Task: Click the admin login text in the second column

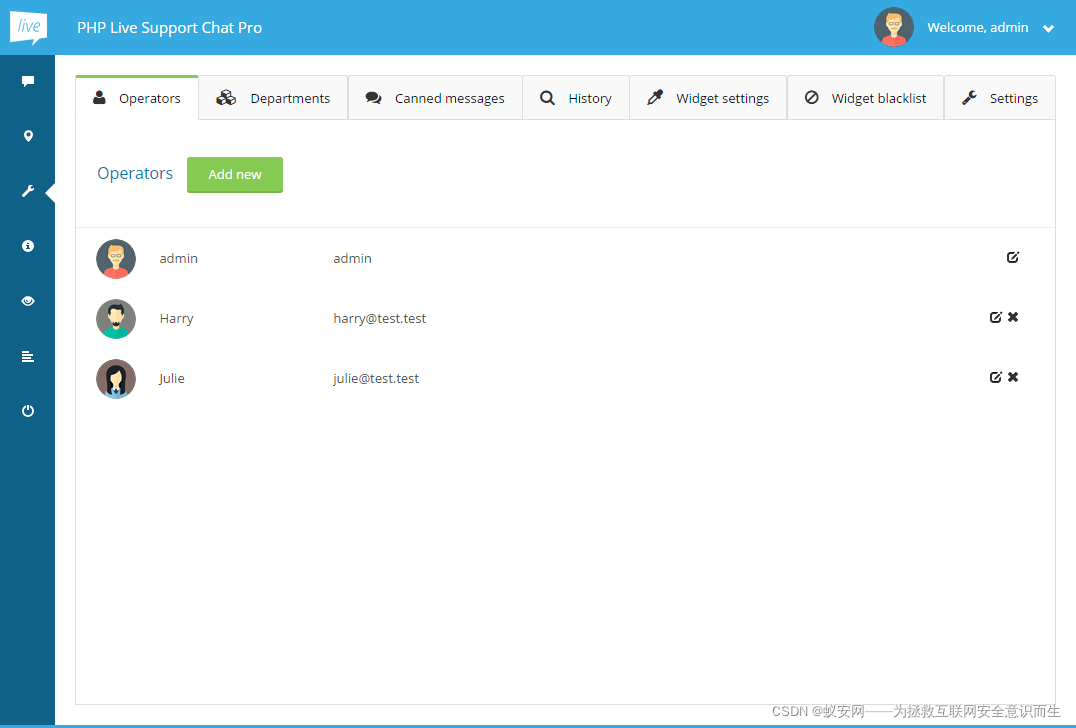Action: pos(353,259)
